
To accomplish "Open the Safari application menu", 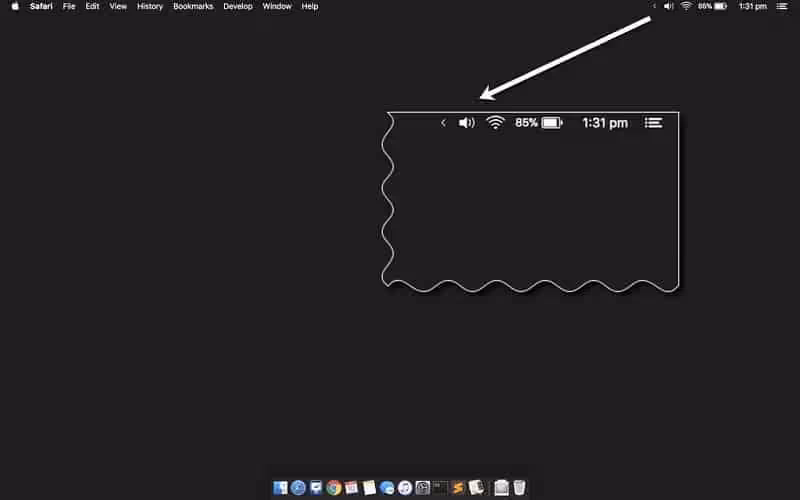I will [41, 6].
